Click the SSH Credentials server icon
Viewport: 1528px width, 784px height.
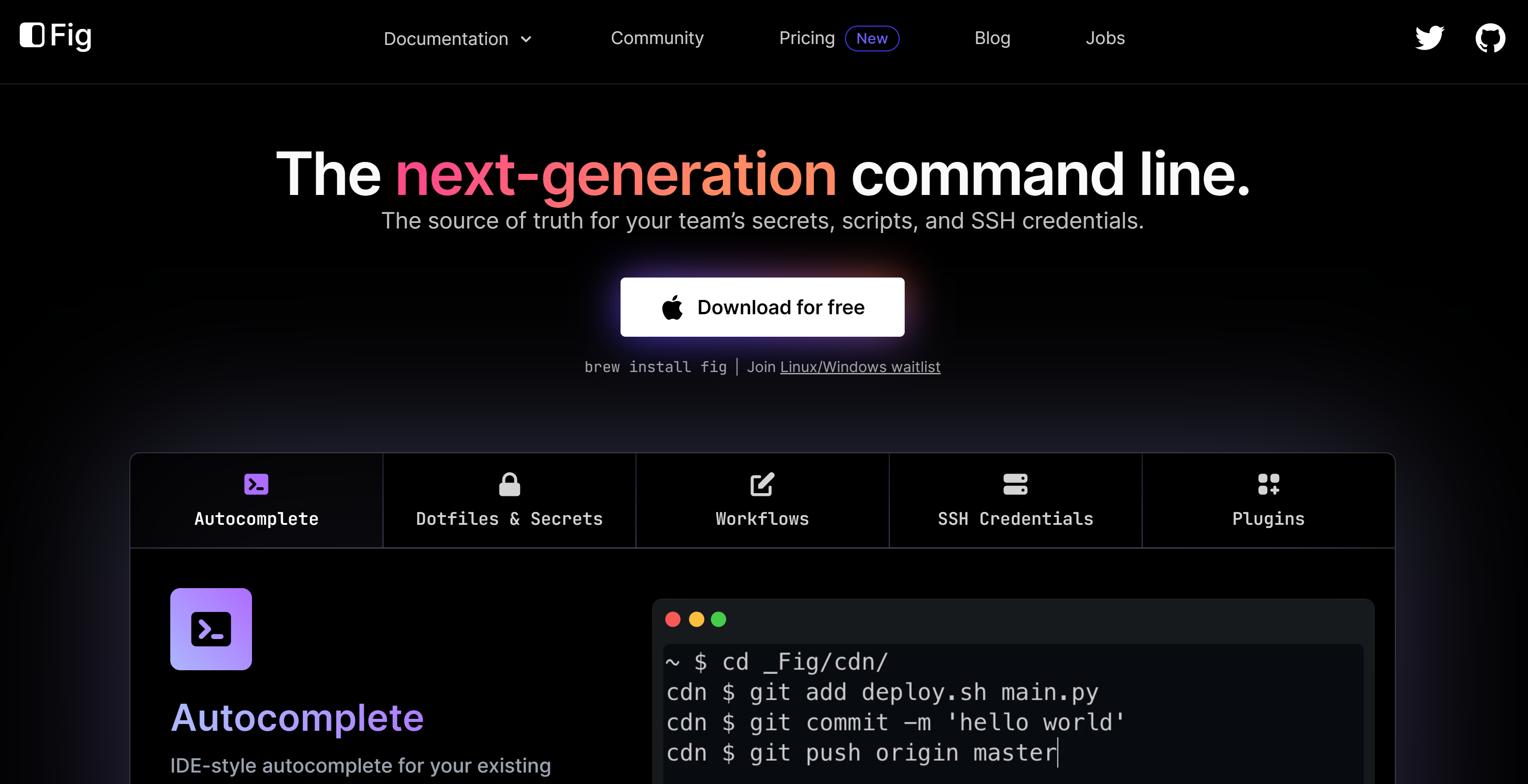(1015, 484)
